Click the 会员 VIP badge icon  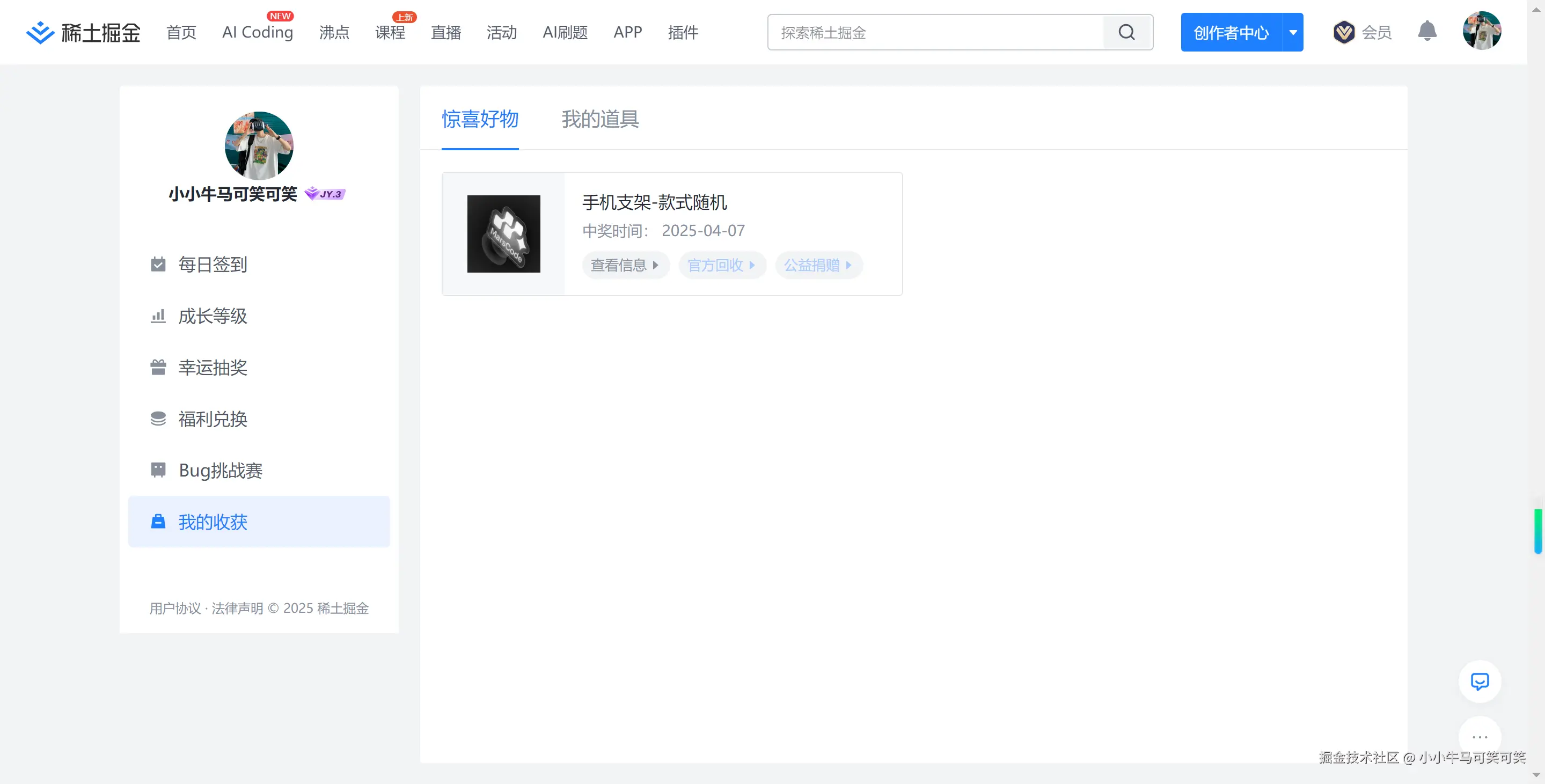(1344, 32)
